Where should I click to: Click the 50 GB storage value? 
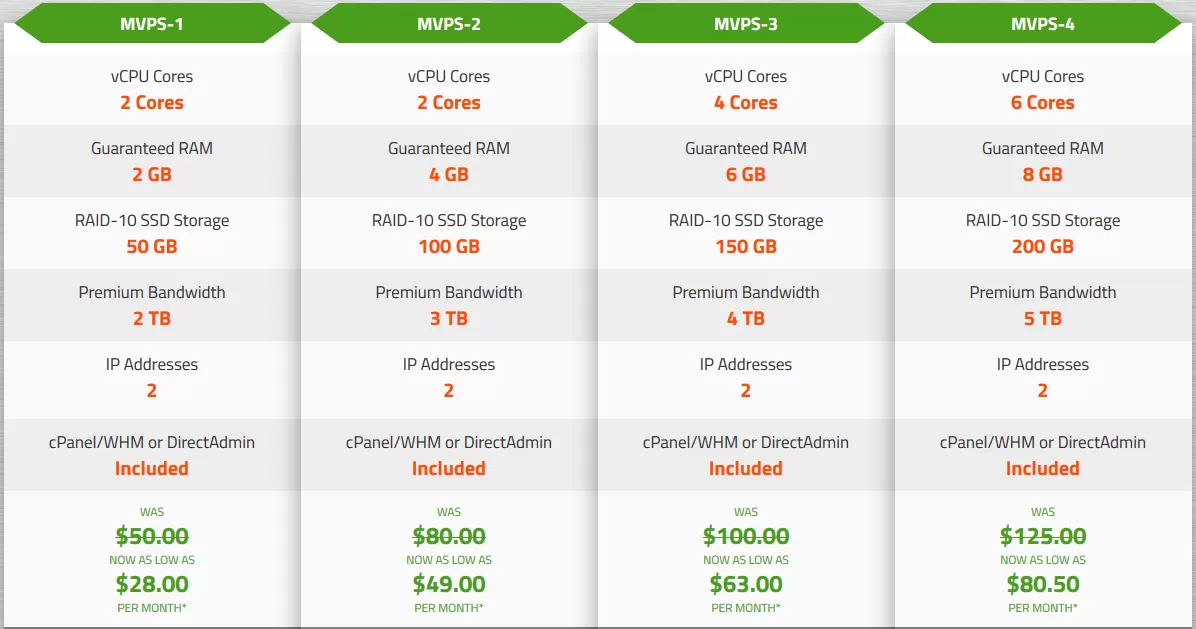152,246
